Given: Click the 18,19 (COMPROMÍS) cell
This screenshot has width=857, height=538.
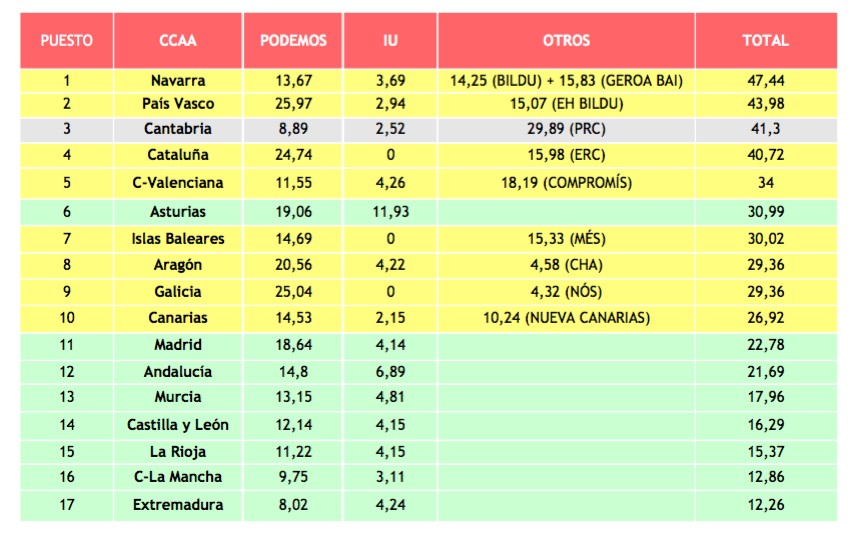Looking at the screenshot, I should pos(566,183).
